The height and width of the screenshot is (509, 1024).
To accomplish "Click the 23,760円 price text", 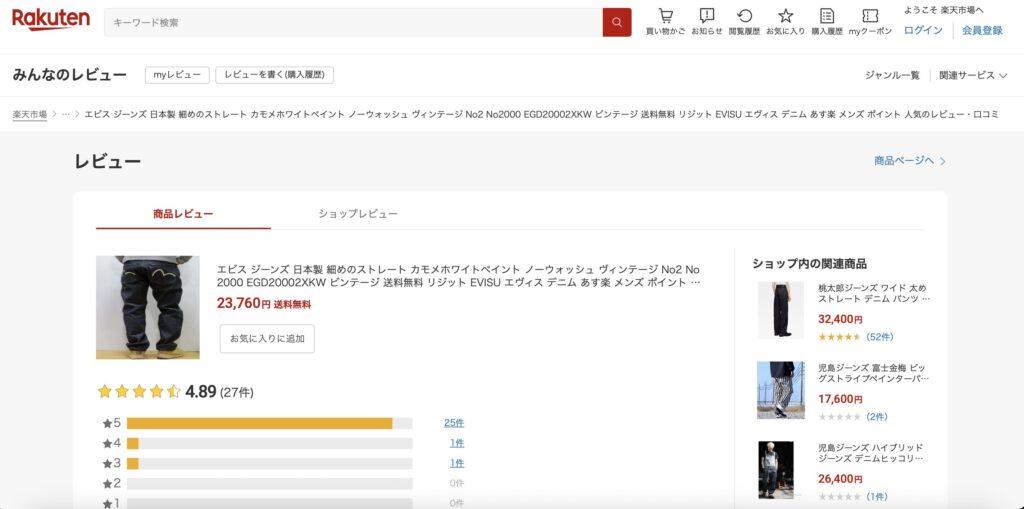I will pos(243,303).
